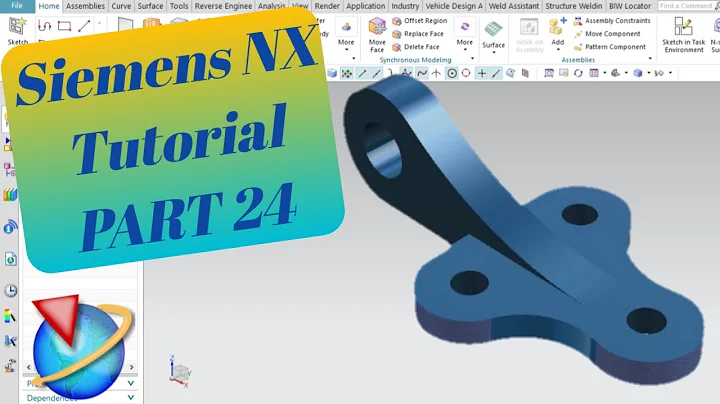Toggle Enable Snap Point
This screenshot has height=404, width=720.
[347, 73]
